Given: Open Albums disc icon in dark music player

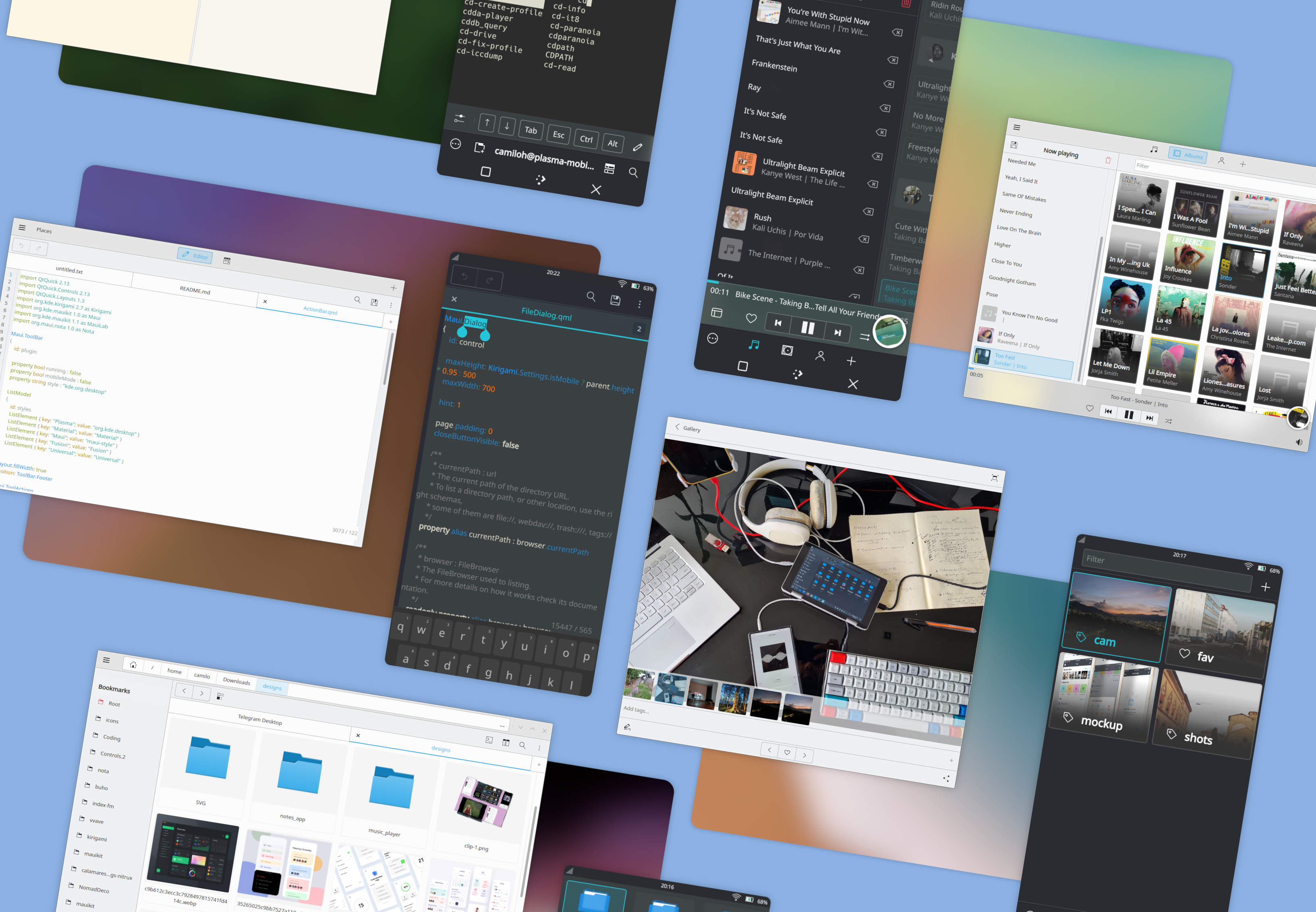Looking at the screenshot, I should tap(787, 350).
